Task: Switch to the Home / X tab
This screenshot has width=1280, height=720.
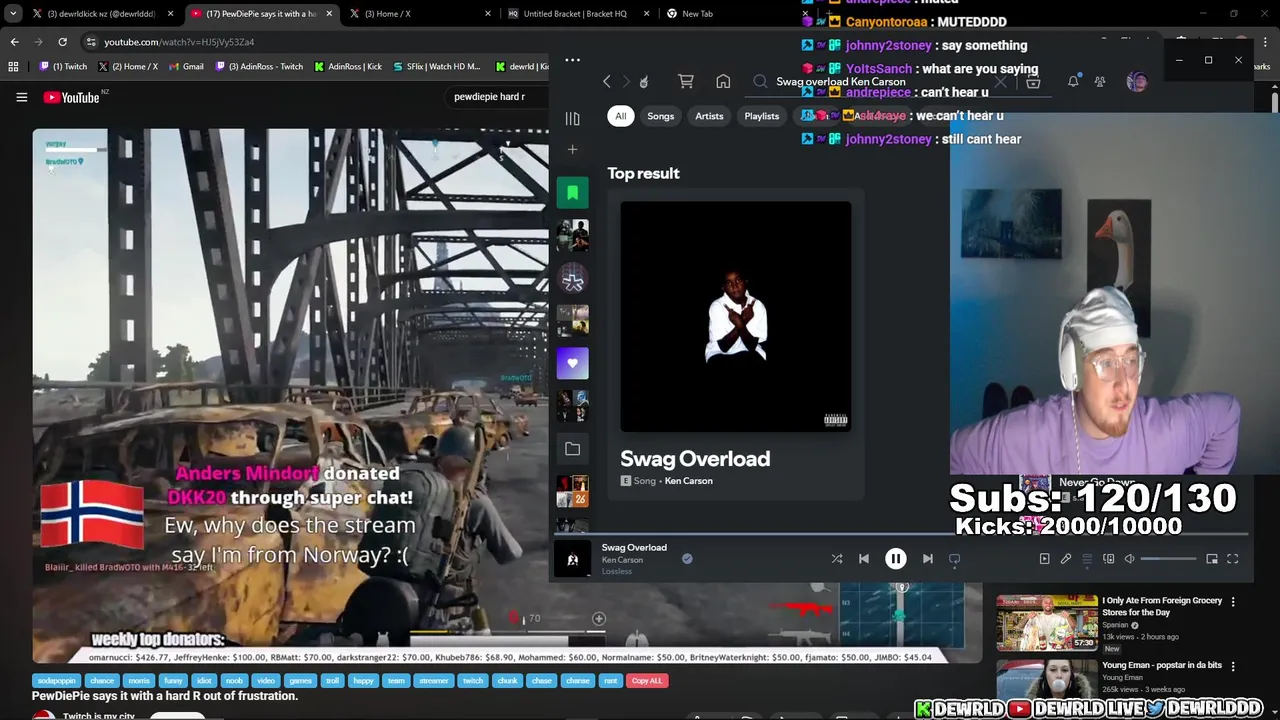Action: tap(420, 14)
